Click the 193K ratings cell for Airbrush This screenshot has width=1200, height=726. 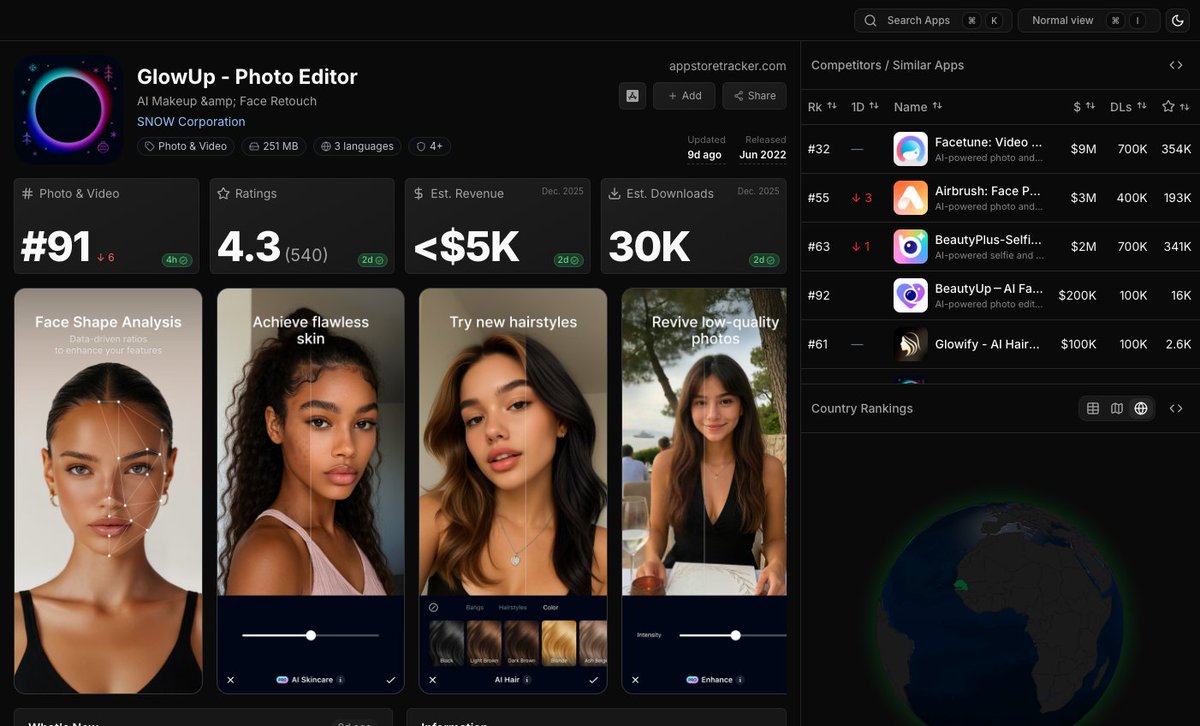pyautogui.click(x=1177, y=198)
